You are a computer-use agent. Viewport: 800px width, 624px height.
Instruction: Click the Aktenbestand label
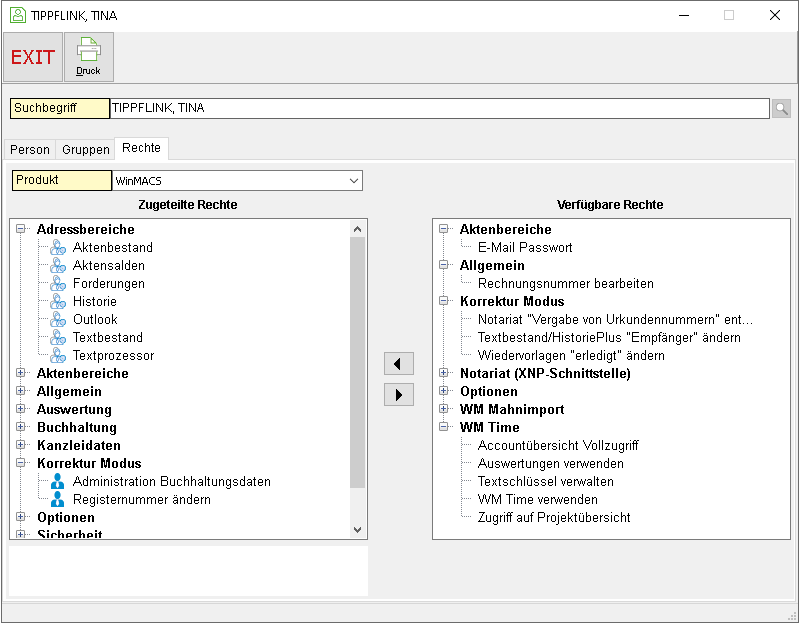(x=112, y=247)
